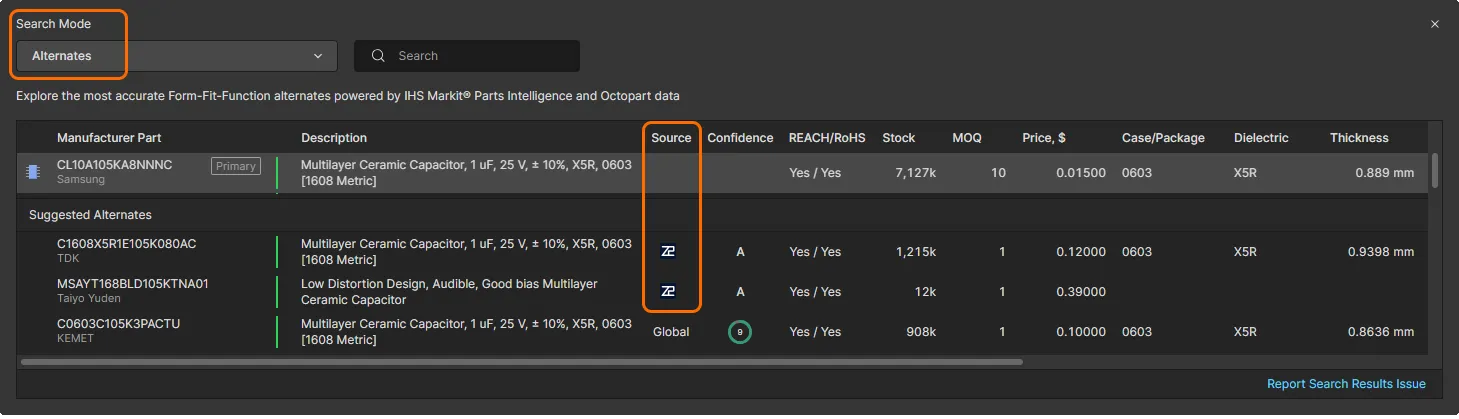
Task: Click the Primary badge on Samsung part
Action: (x=236, y=166)
